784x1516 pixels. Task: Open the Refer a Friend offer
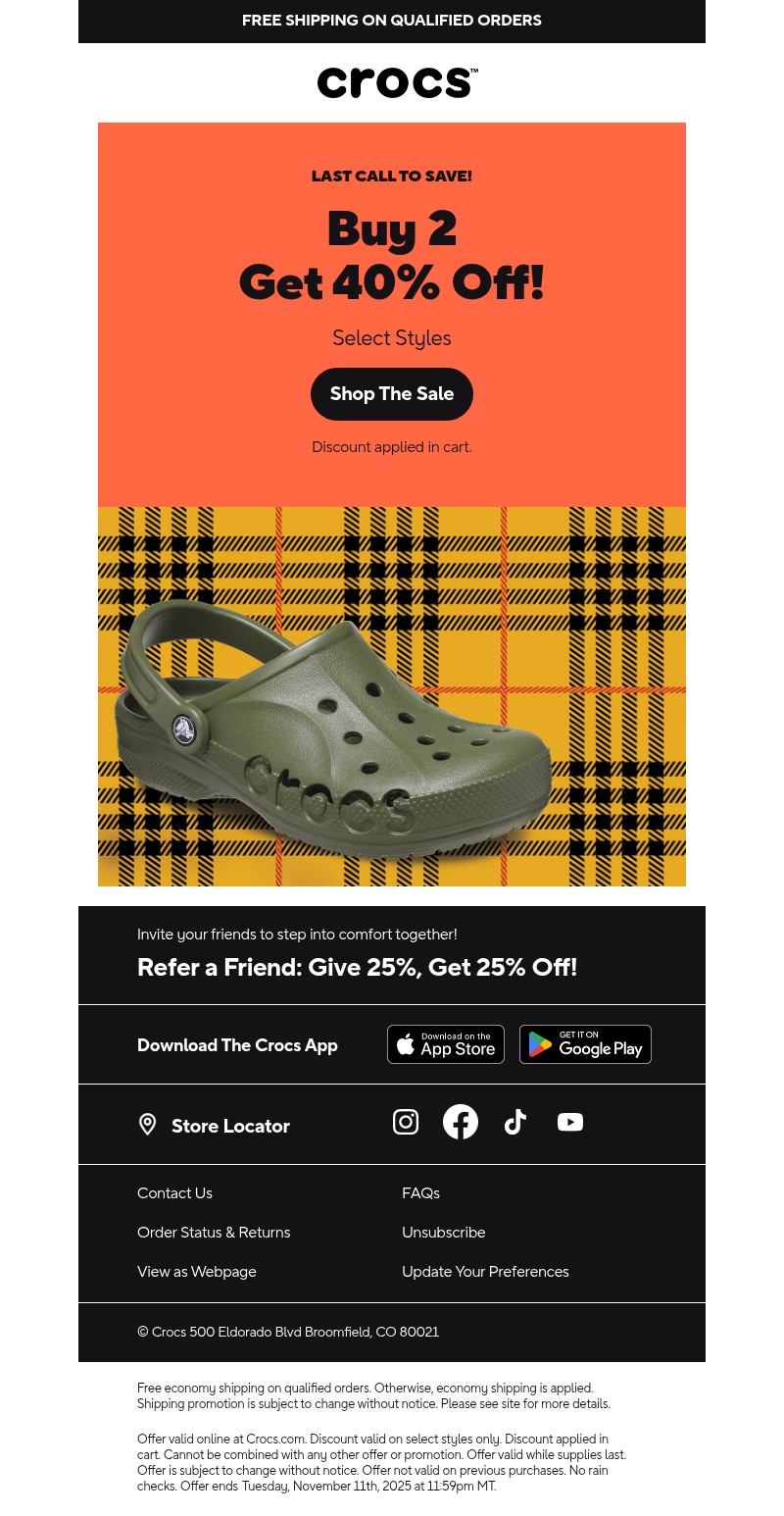[x=357, y=967]
